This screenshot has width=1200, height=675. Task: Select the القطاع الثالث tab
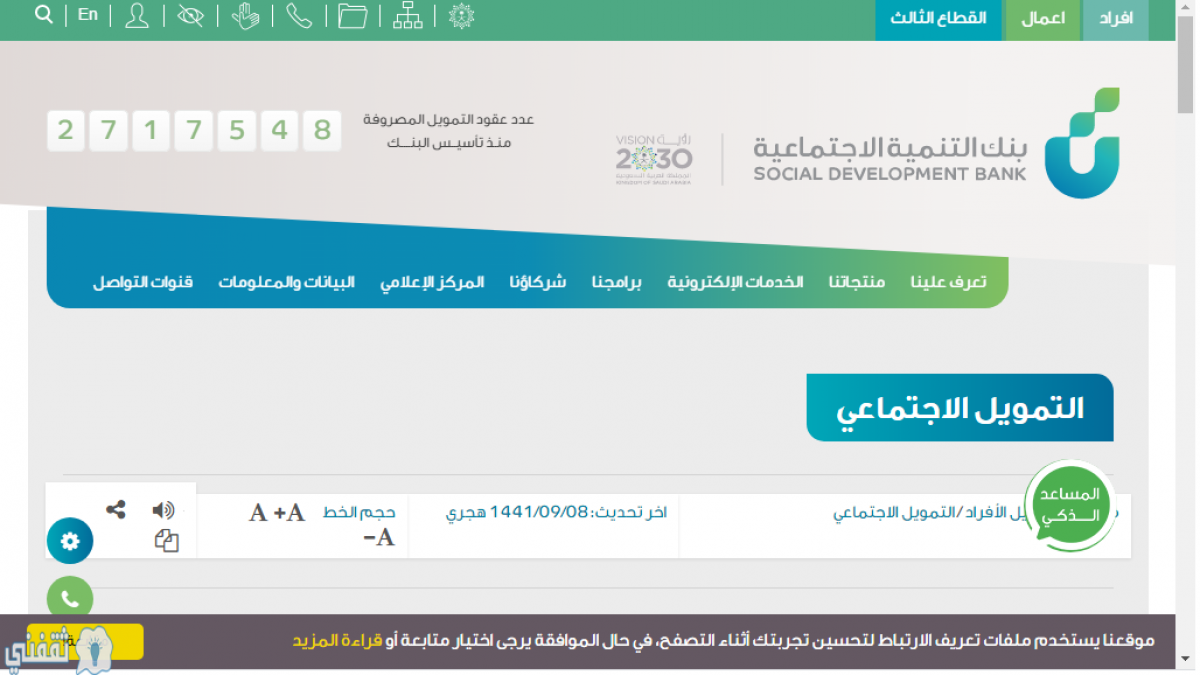click(x=938, y=19)
